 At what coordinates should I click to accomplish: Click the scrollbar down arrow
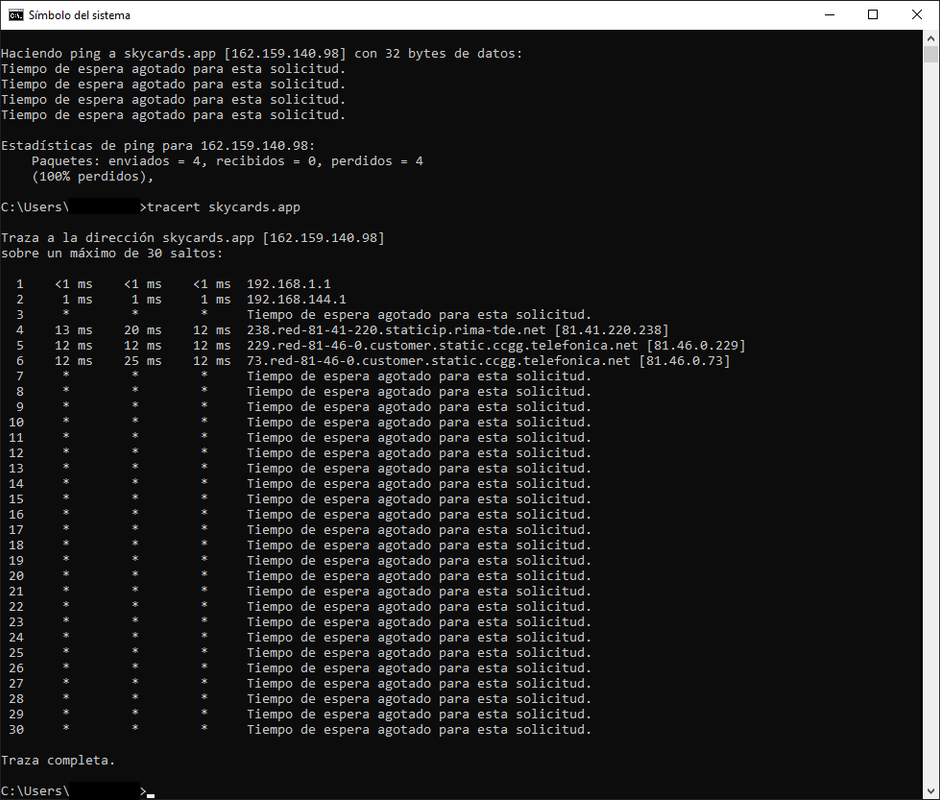click(931, 791)
